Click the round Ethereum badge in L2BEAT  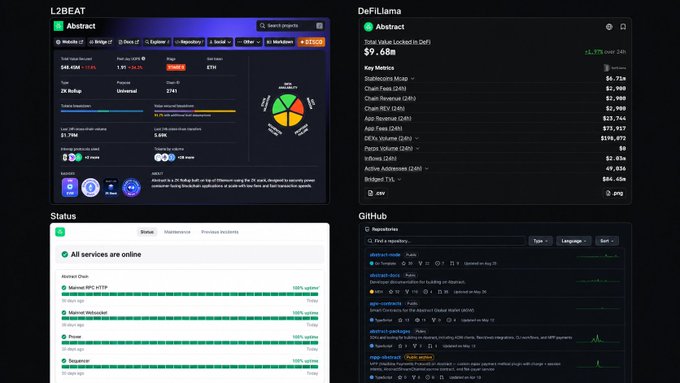(x=90, y=187)
